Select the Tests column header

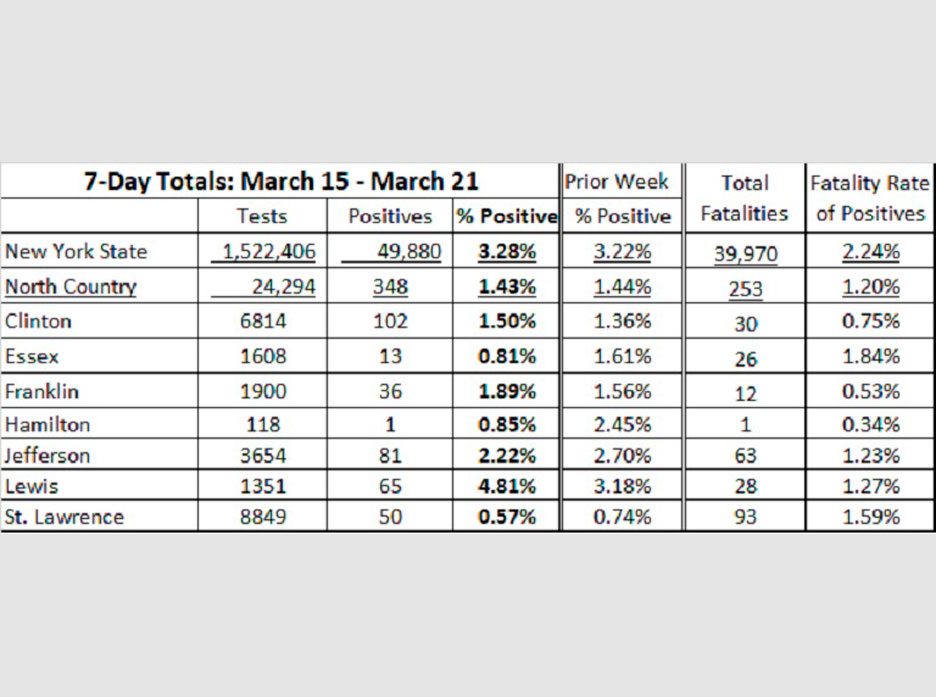[x=261, y=216]
